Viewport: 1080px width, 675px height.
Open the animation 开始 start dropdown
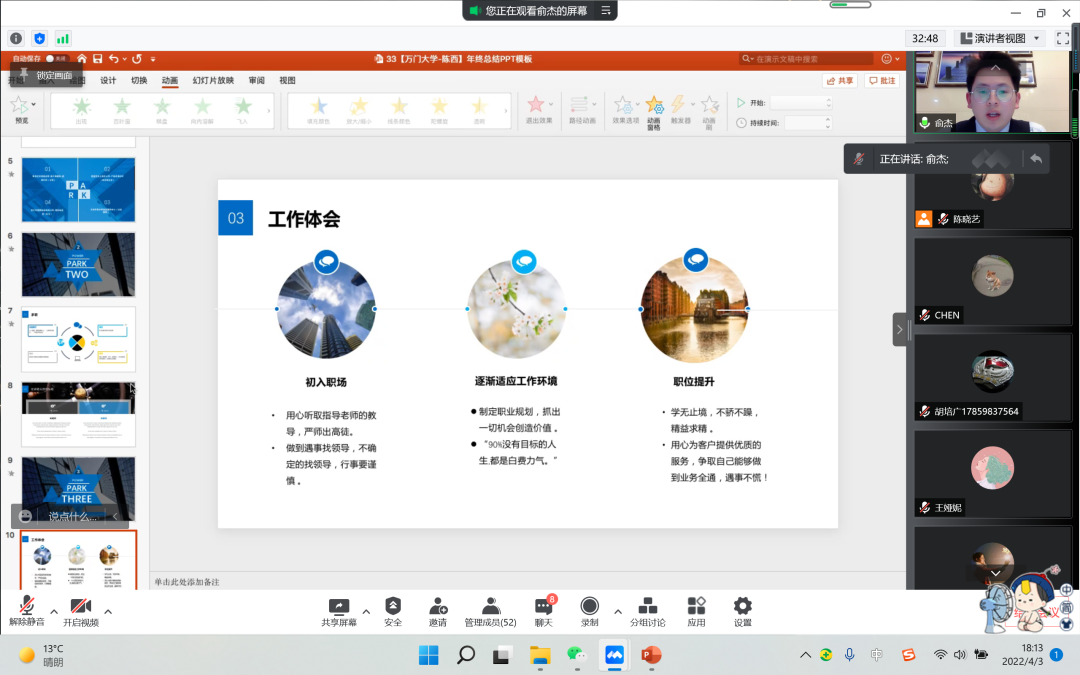point(828,101)
